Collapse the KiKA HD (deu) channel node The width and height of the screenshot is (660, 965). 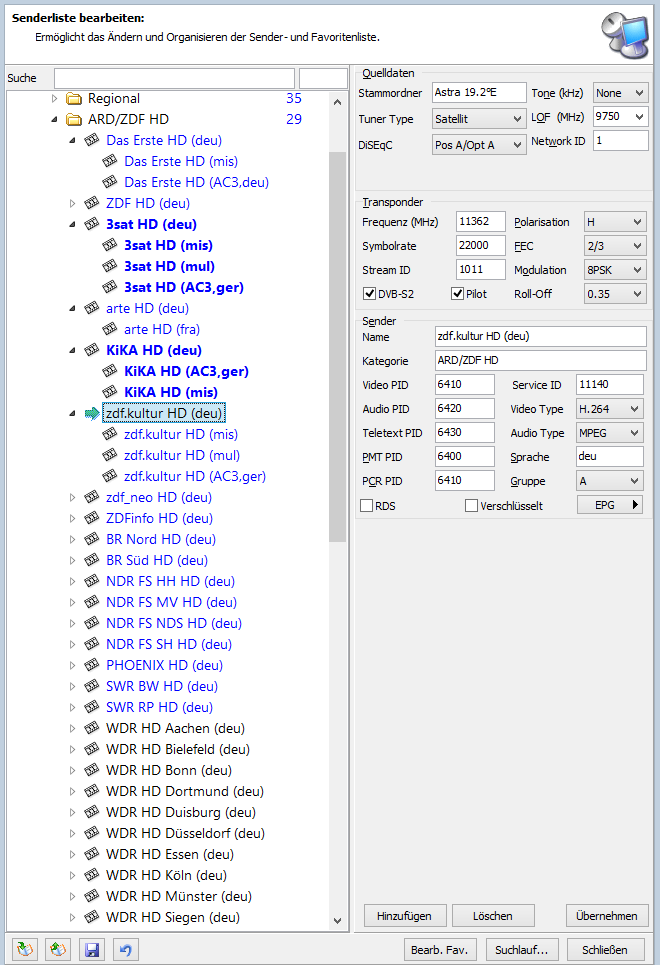tap(72, 350)
